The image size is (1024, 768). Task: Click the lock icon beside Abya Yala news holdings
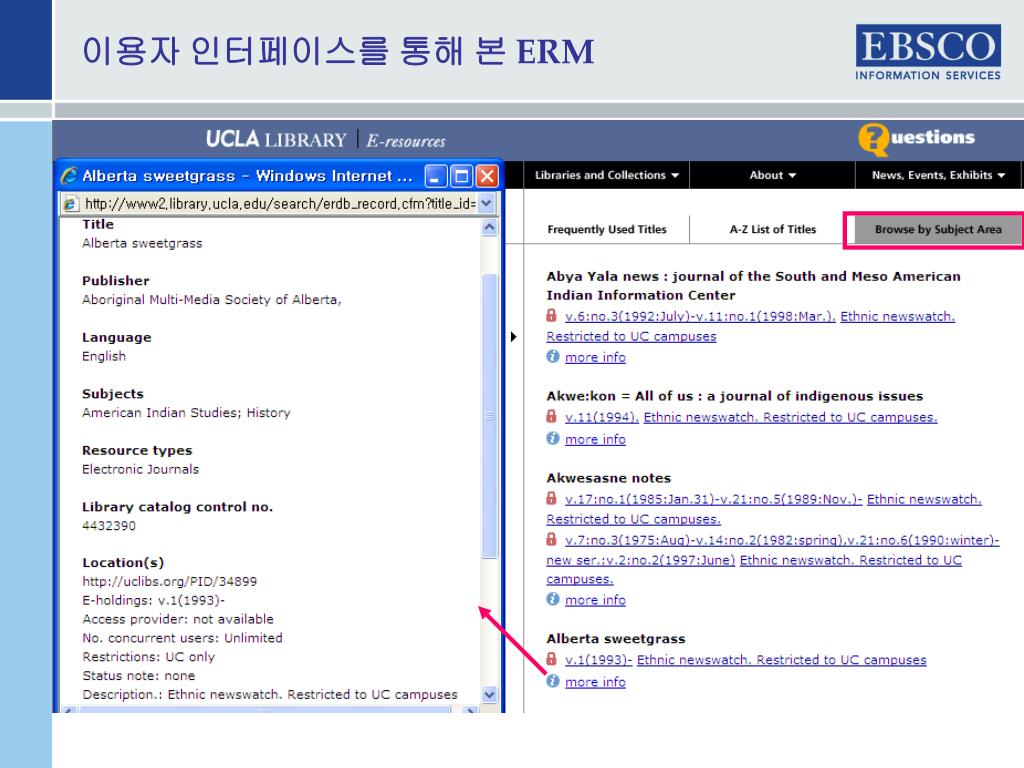(551, 316)
